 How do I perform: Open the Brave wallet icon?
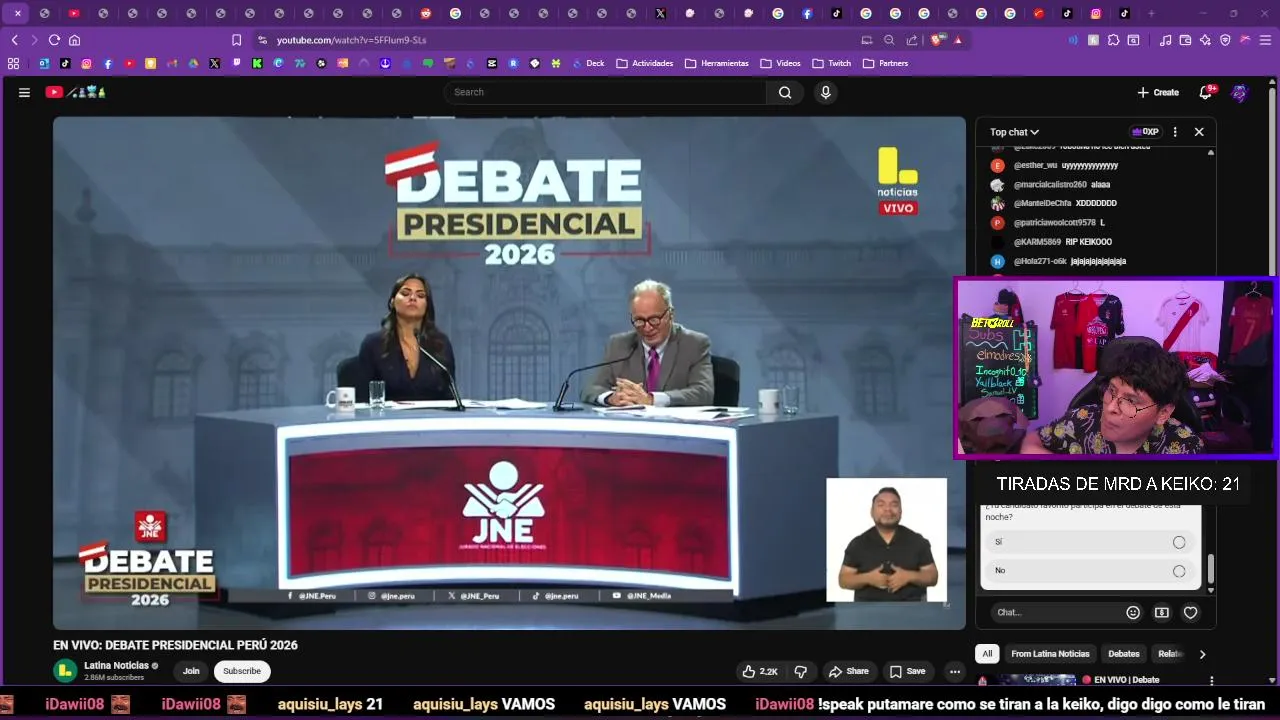tap(1185, 40)
